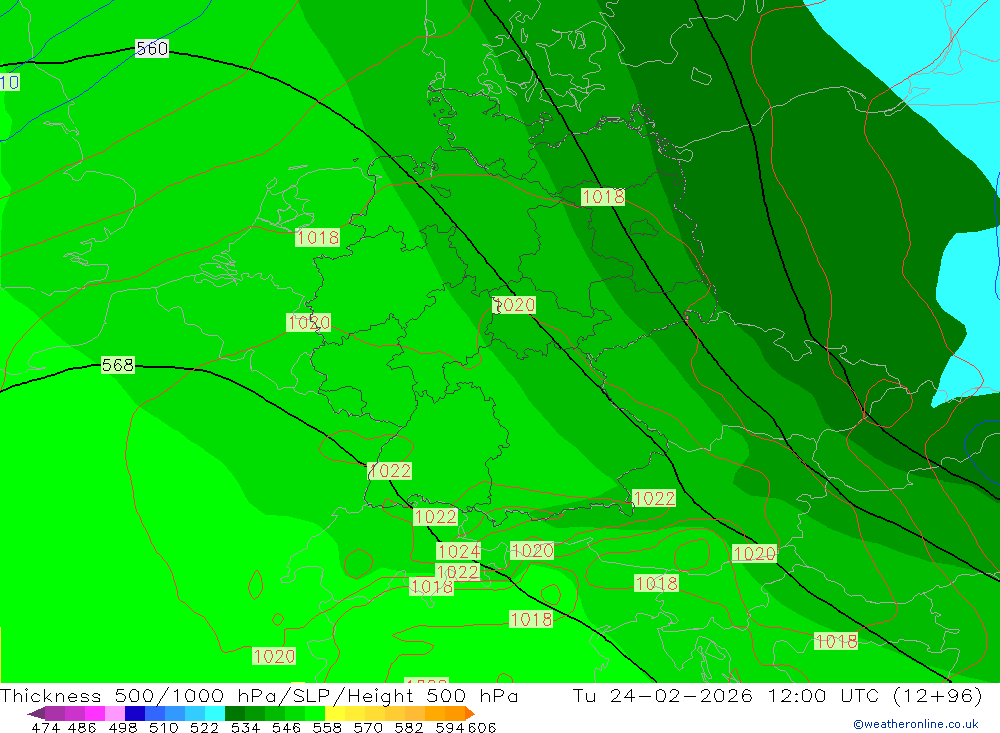Viewport: 1000px width, 733px height.
Task: Select the first yellow legend swatch
Action: 335,713
